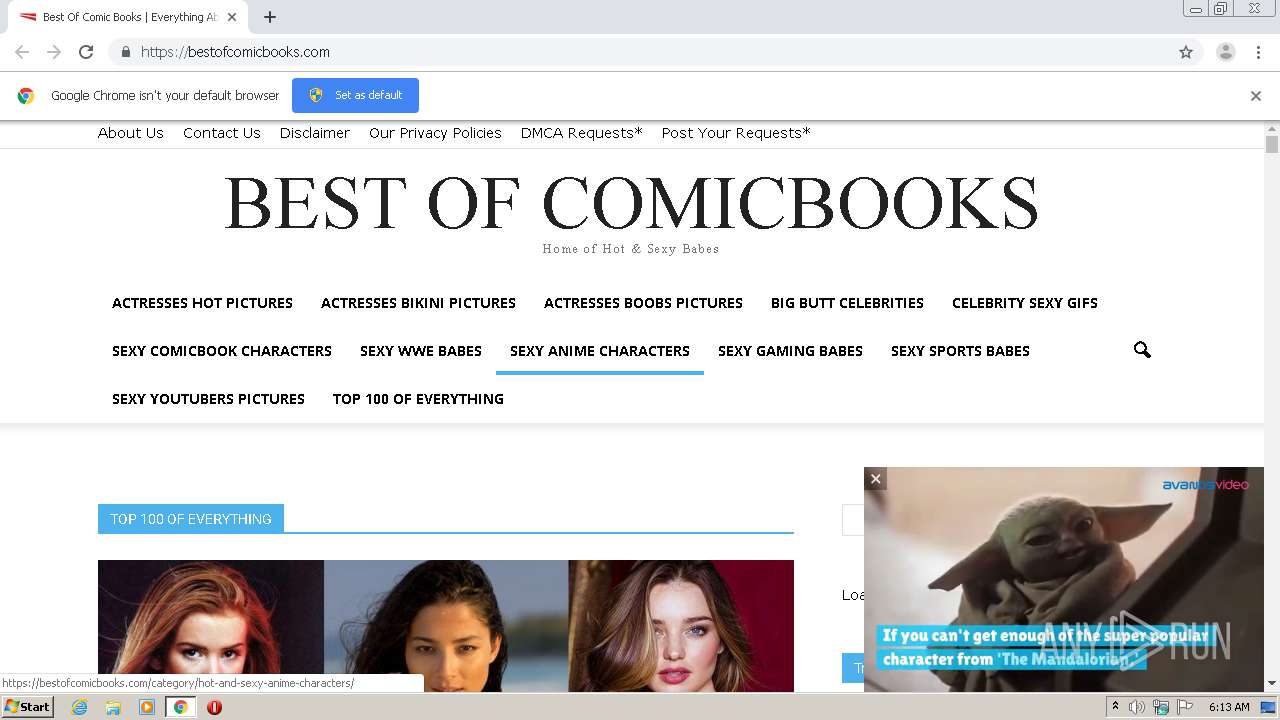Open Actresses Bikini Pictures menu
The width and height of the screenshot is (1280, 720).
pyautogui.click(x=418, y=303)
